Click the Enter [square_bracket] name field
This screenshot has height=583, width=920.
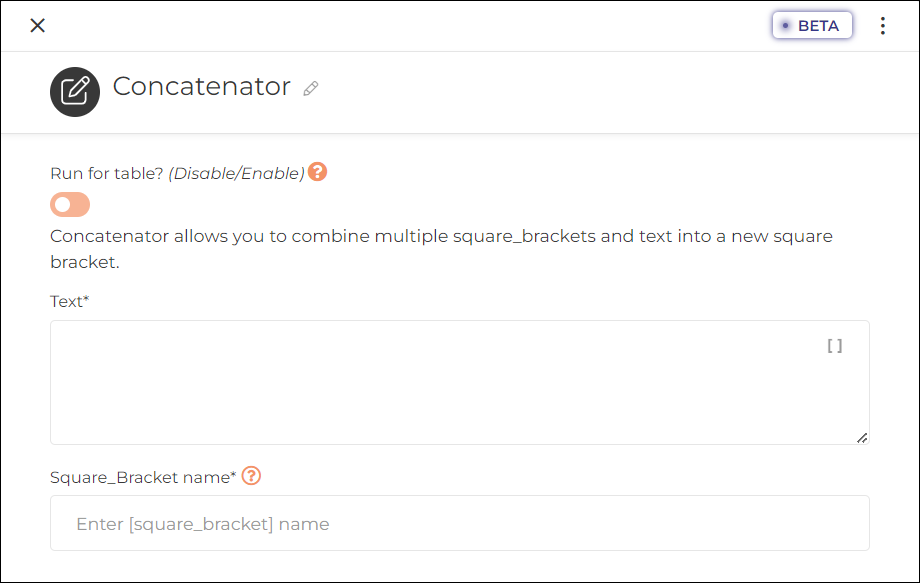[x=459, y=523]
